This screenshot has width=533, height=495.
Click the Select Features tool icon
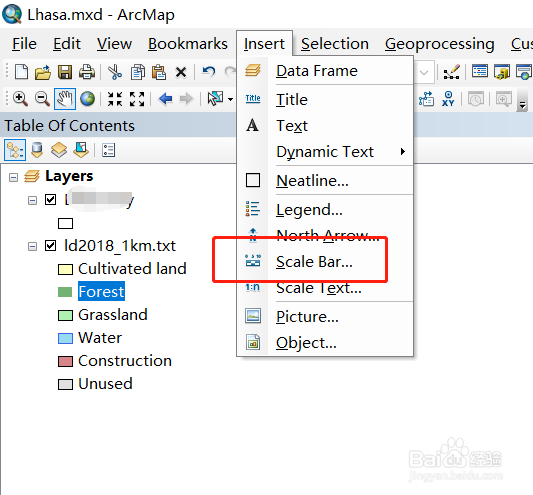tap(216, 98)
